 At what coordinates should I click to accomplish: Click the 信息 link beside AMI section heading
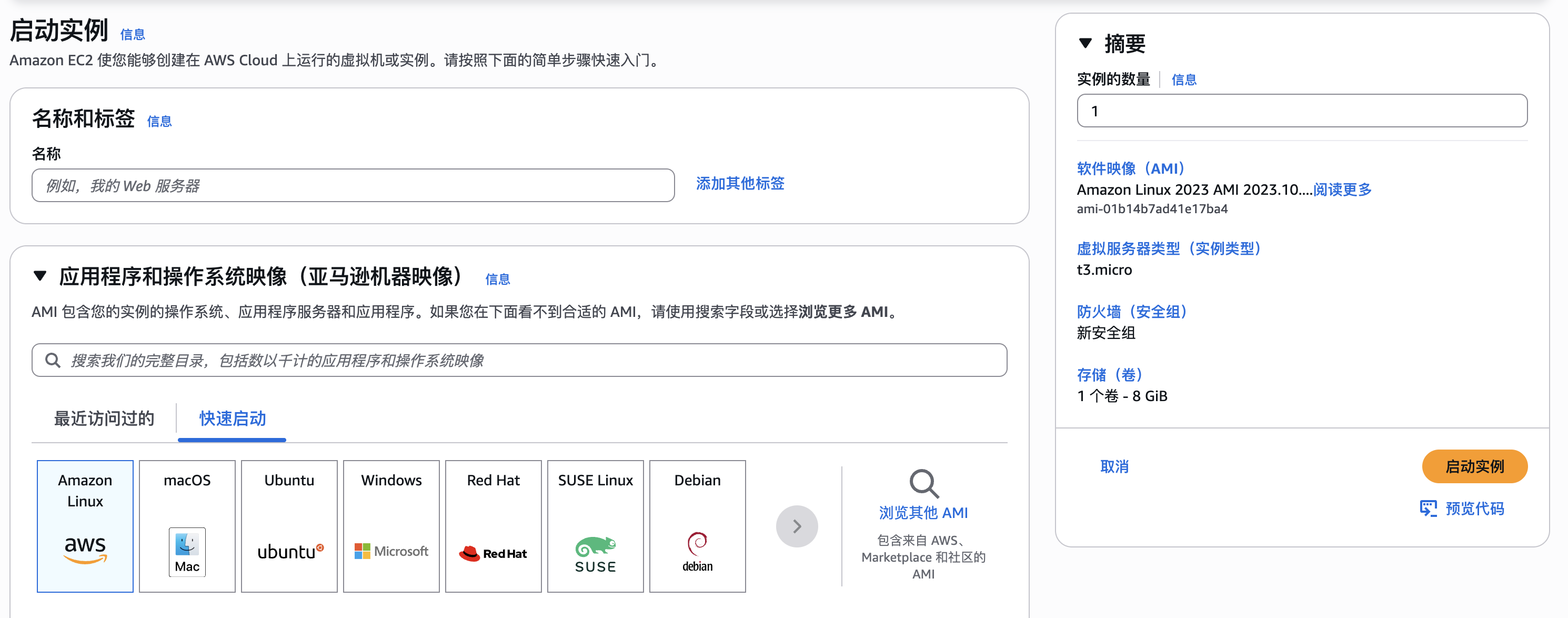pos(497,279)
